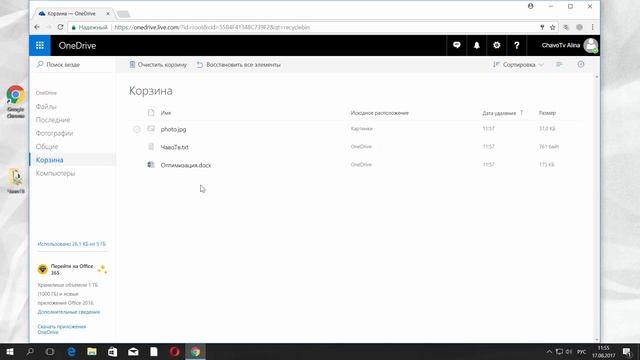Viewport: 640px width, 360px height.
Task: Open File Explorer from the taskbar
Action: tap(92, 351)
